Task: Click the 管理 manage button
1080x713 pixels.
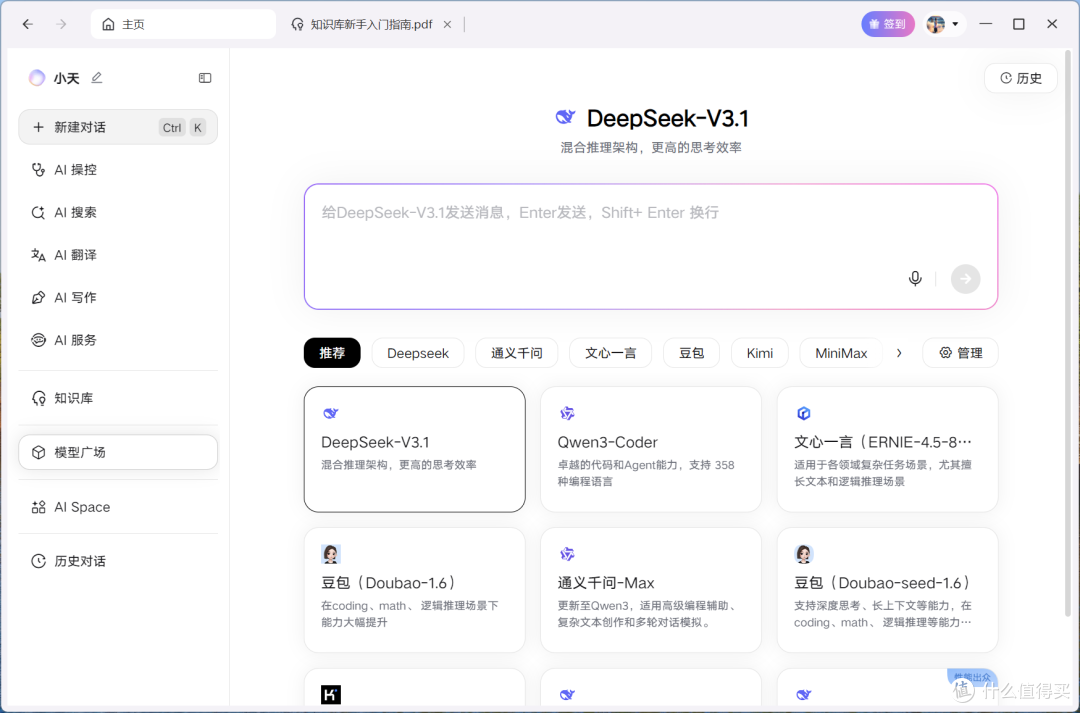Action: (x=960, y=353)
